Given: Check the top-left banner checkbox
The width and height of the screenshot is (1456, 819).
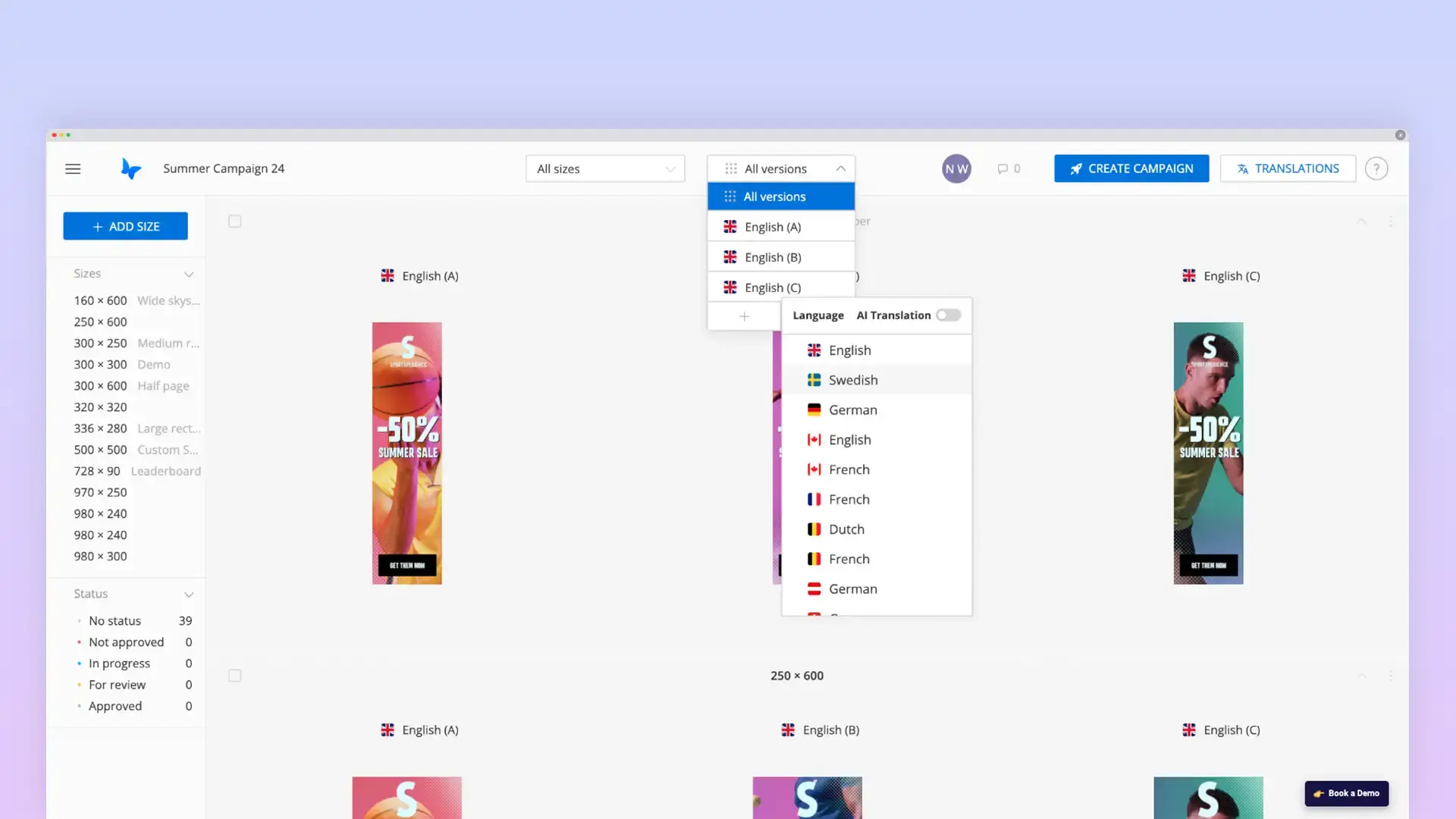Looking at the screenshot, I should pyautogui.click(x=234, y=221).
